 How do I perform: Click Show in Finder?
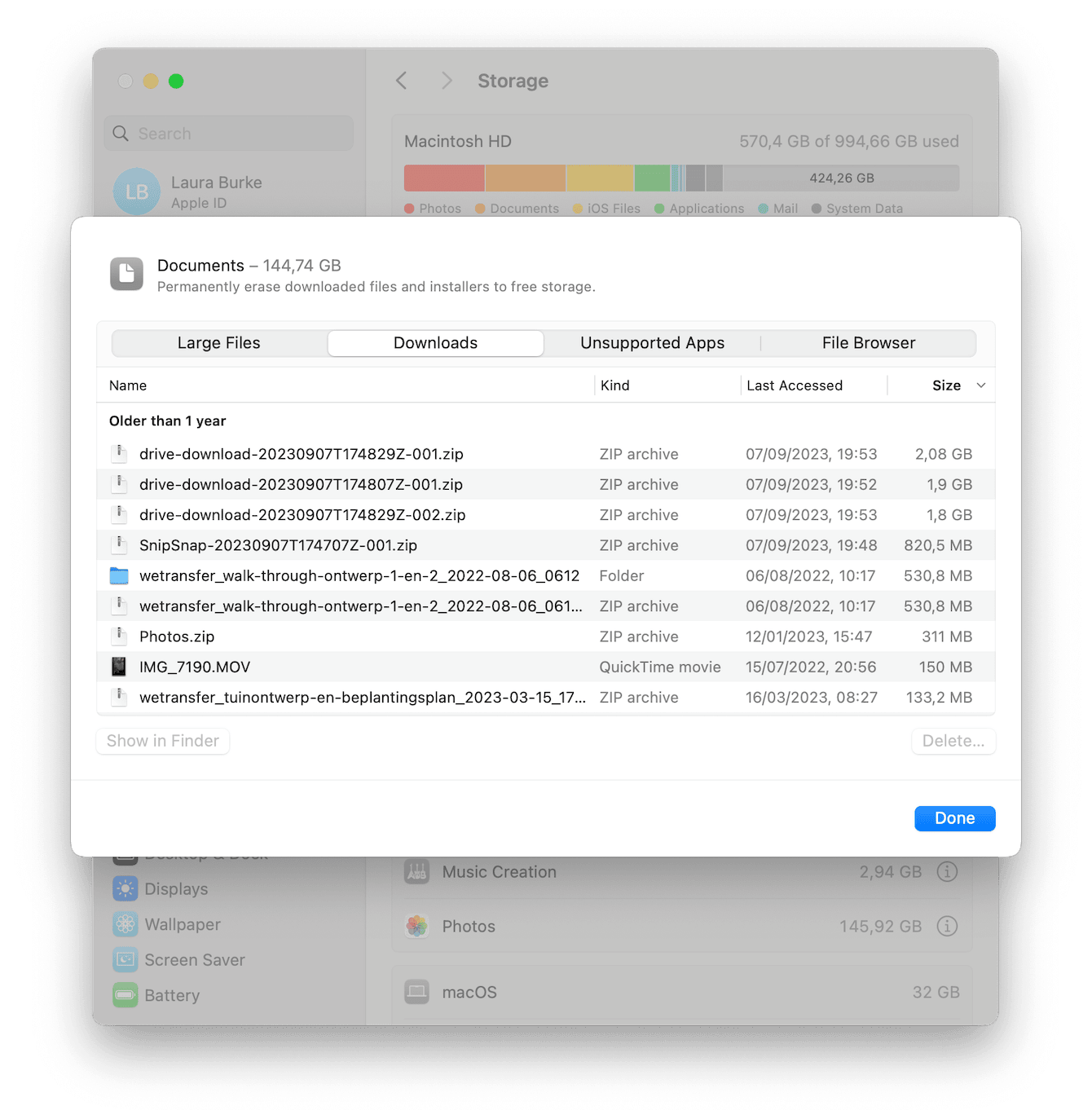(162, 741)
